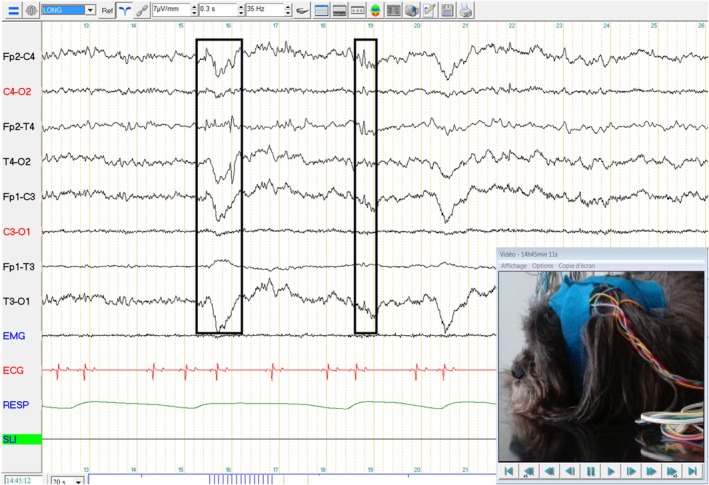Click the x5 fast rewind button
This screenshot has height=485, width=709.
coord(529,471)
